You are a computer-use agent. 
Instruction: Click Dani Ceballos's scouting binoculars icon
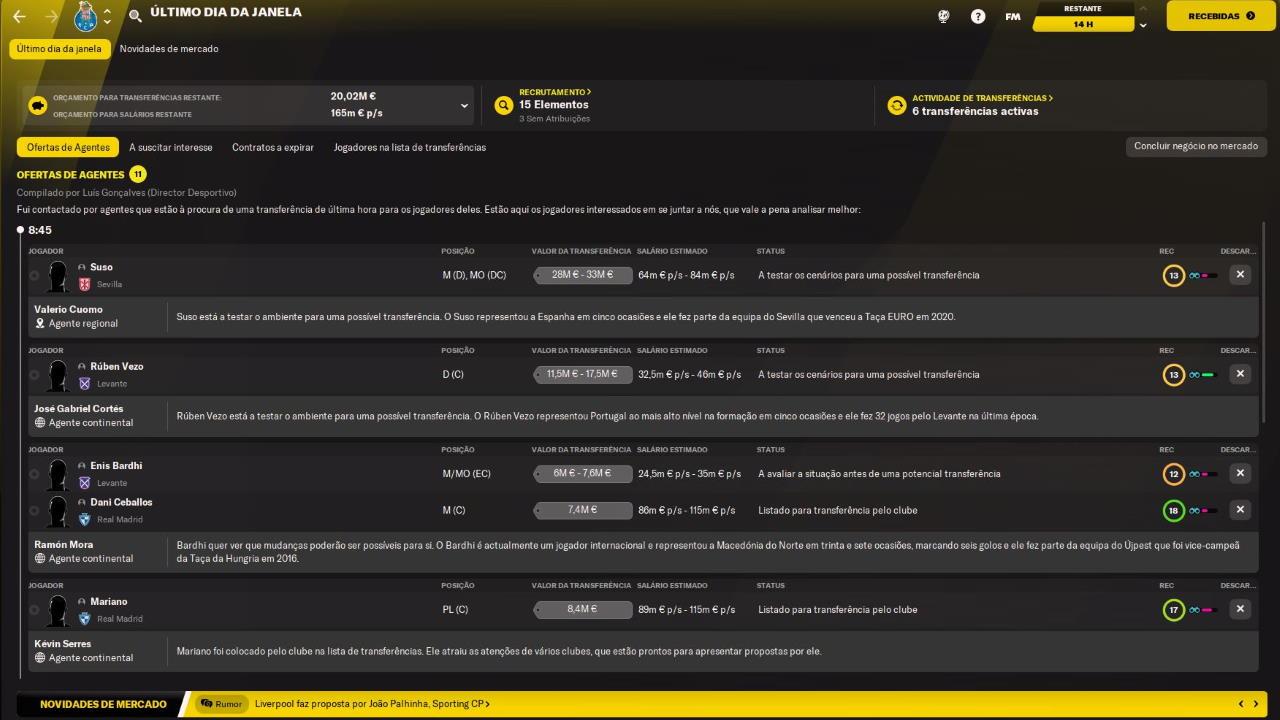point(1194,510)
